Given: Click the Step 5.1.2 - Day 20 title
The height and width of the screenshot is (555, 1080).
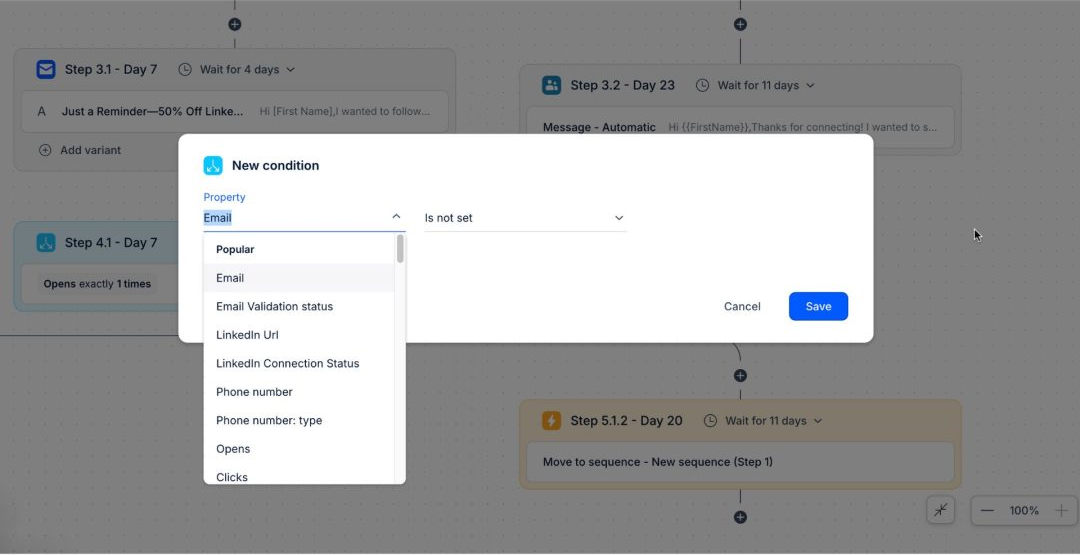Looking at the screenshot, I should (x=626, y=421).
